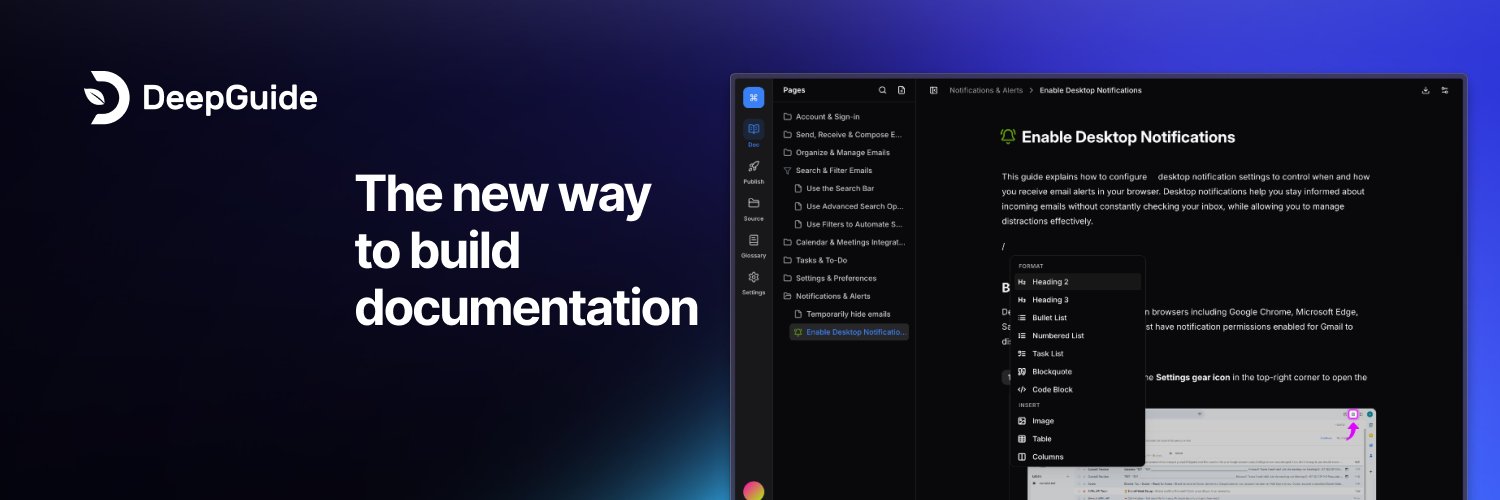
Task: Open the Settings gear in sidebar
Action: (x=753, y=281)
